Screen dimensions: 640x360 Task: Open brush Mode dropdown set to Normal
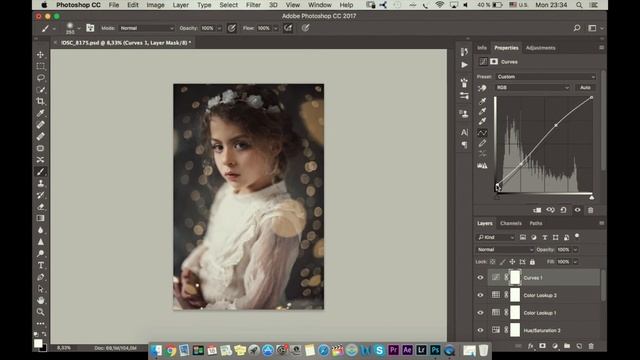147,28
